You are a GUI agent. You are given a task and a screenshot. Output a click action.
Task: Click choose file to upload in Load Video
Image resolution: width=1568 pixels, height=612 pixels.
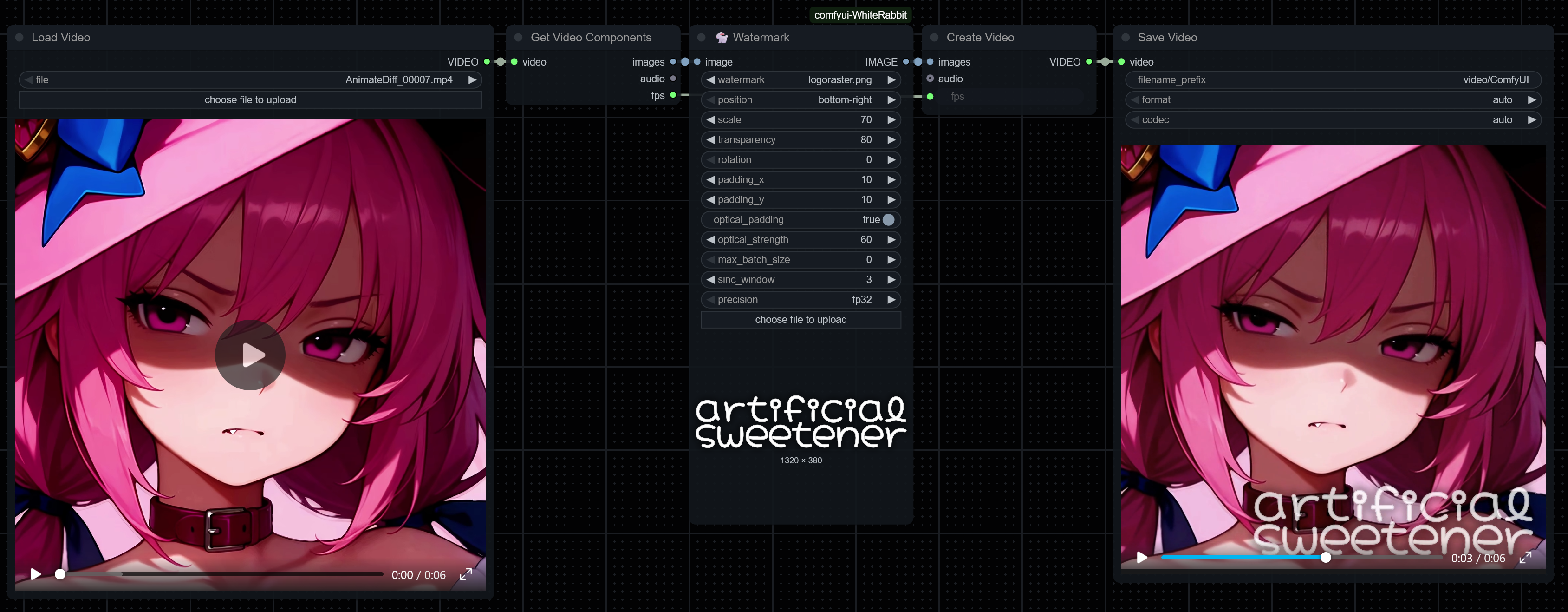(250, 100)
